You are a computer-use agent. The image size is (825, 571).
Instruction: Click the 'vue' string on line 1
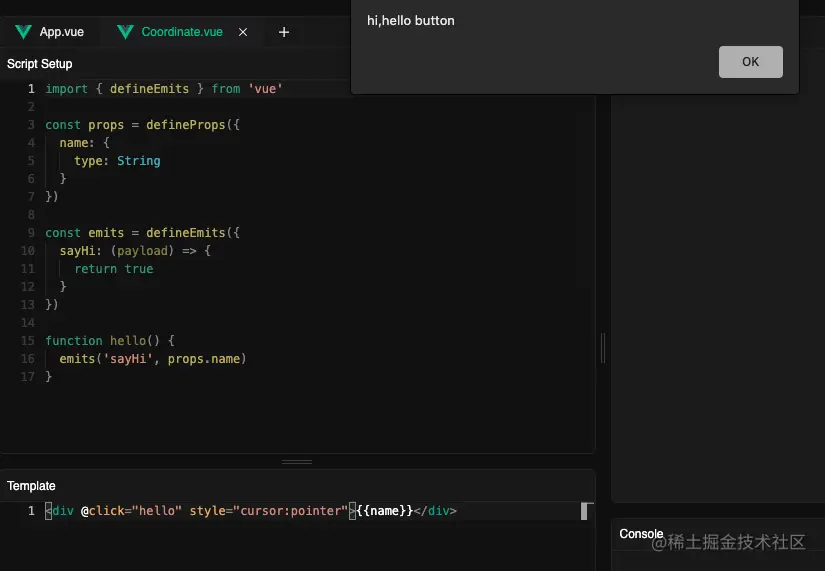(265, 89)
